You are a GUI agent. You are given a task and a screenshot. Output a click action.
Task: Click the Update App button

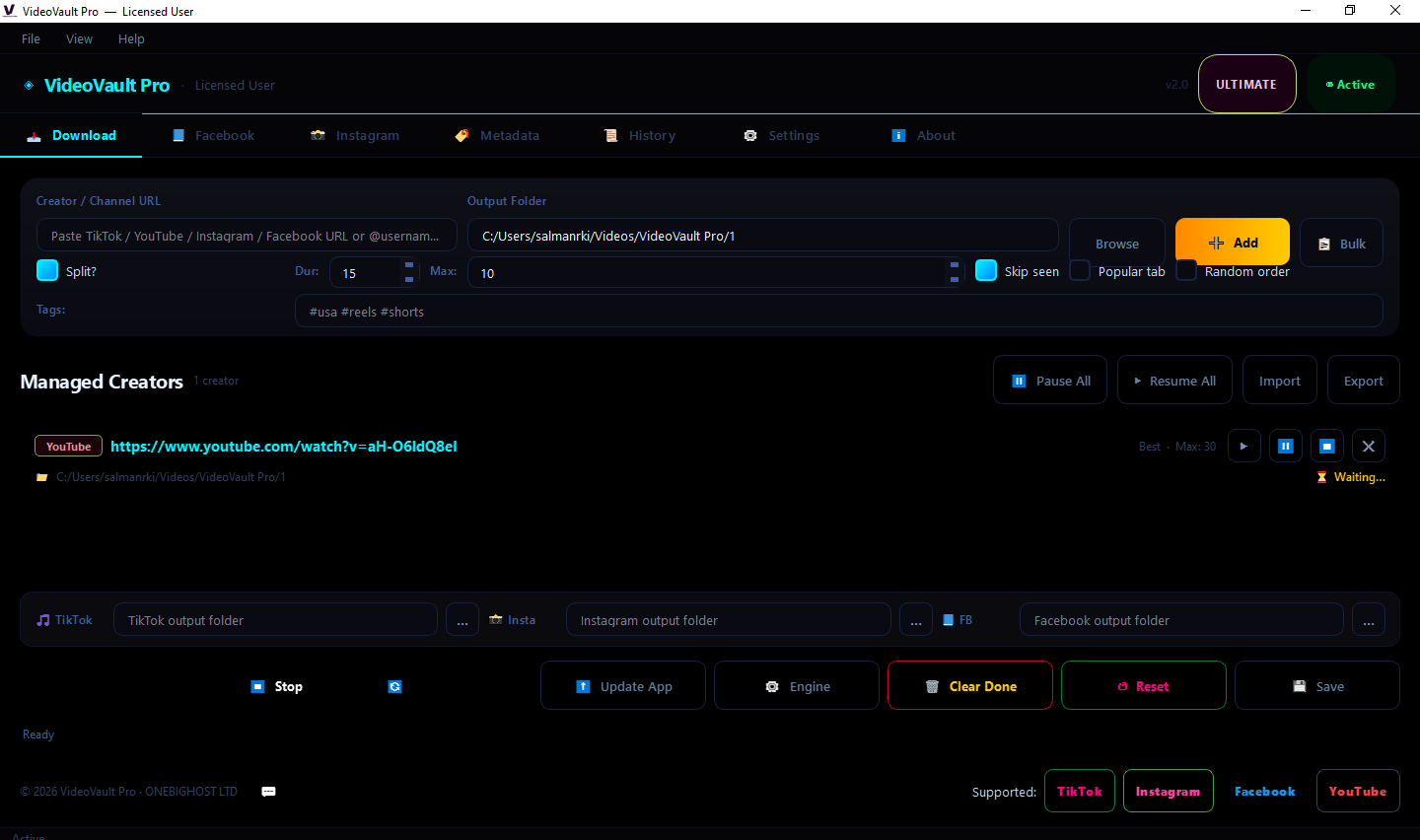623,686
